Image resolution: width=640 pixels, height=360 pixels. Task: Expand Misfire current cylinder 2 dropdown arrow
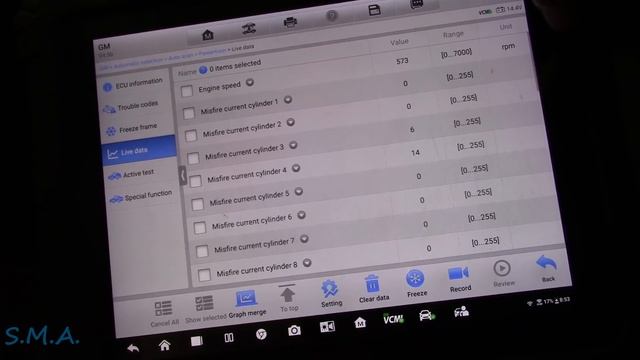pos(291,122)
